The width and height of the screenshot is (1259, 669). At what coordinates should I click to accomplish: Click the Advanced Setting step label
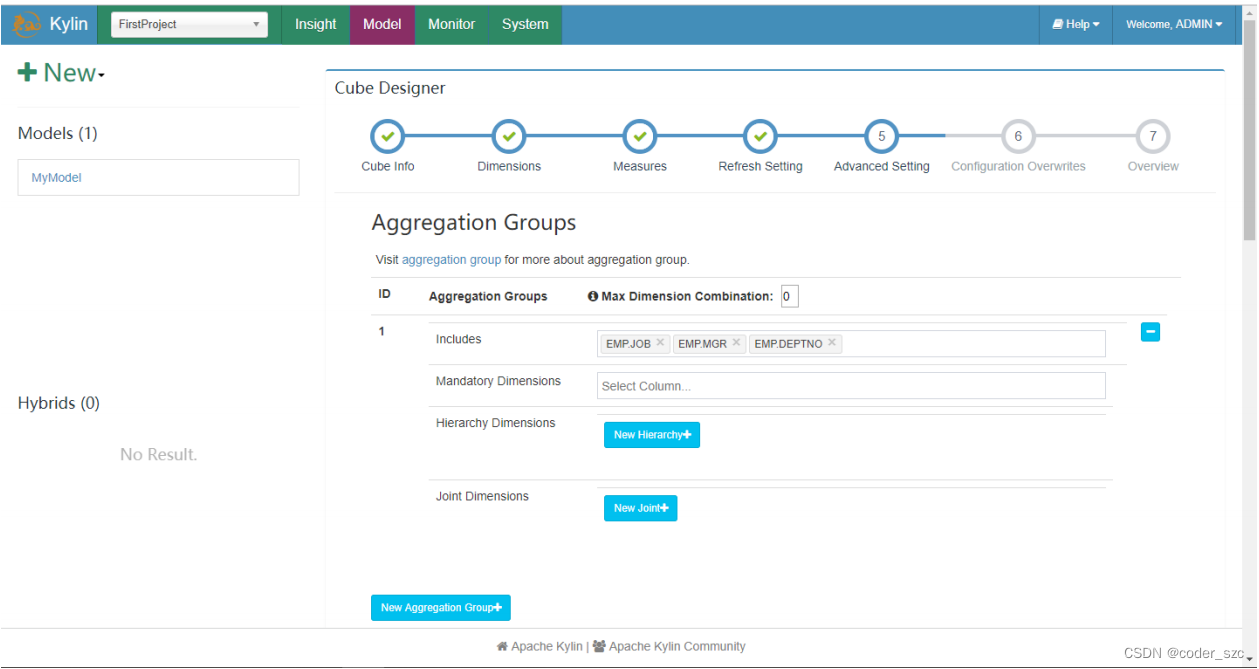[882, 166]
